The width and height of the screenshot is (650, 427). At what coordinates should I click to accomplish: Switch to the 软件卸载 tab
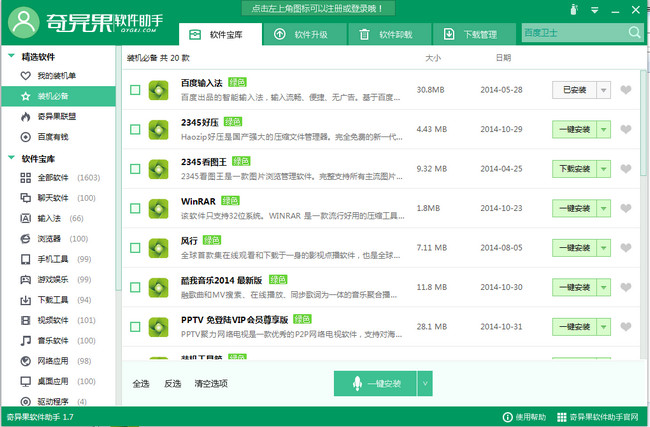(x=387, y=34)
